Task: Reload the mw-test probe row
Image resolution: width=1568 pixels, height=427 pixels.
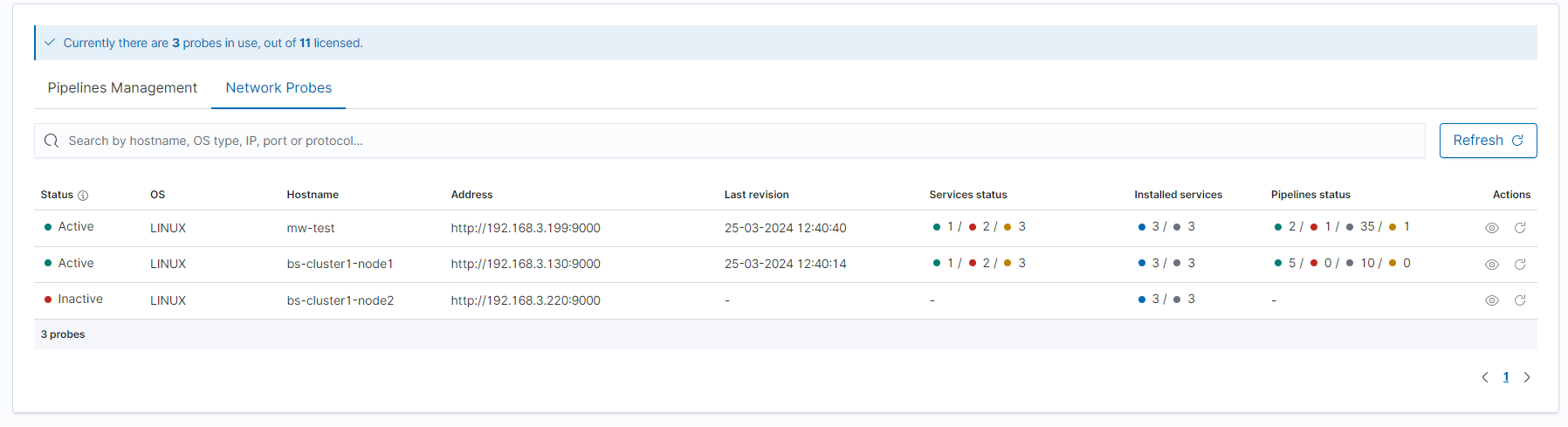Action: (x=1520, y=228)
